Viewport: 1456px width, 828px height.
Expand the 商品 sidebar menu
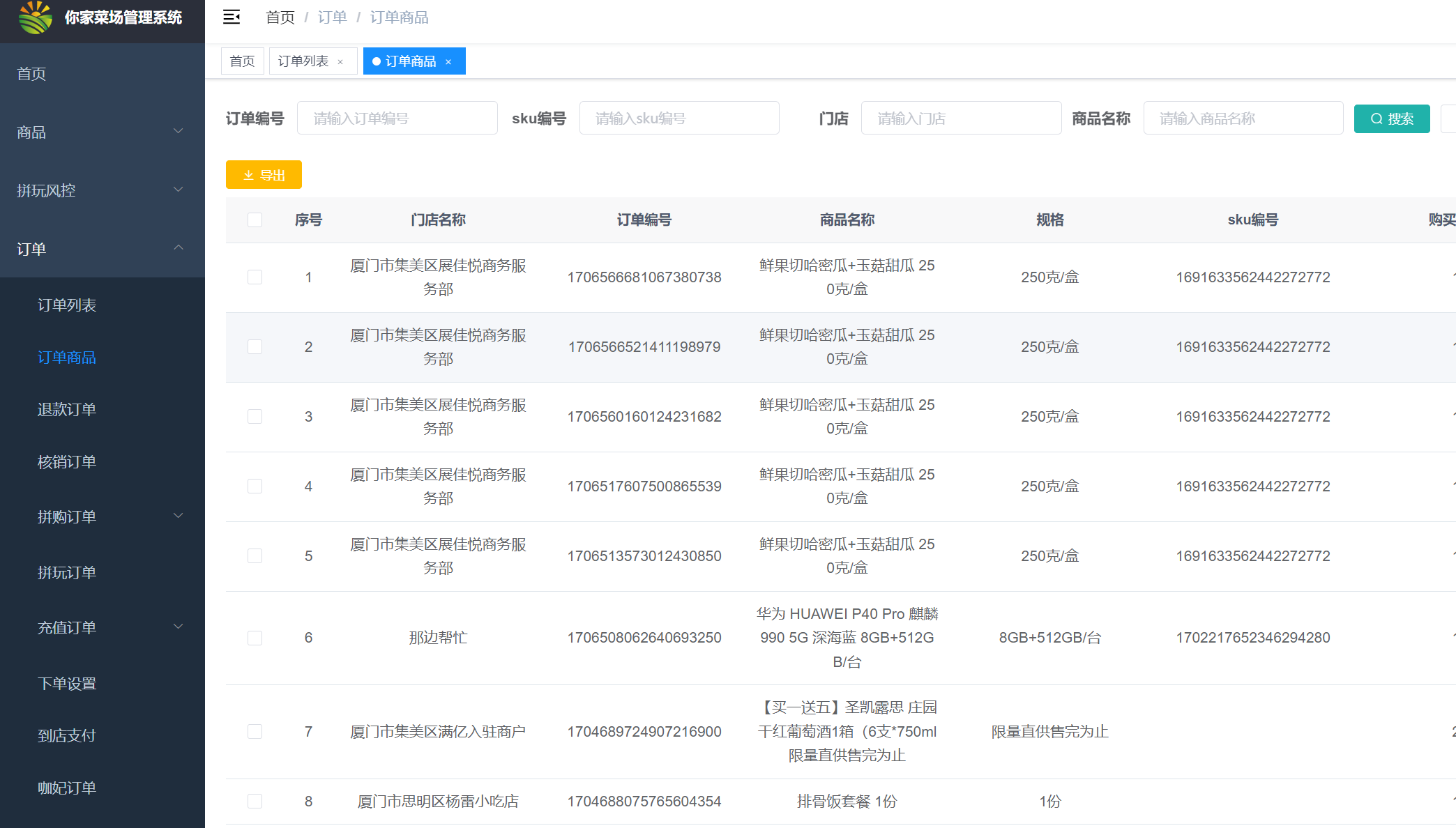click(103, 132)
